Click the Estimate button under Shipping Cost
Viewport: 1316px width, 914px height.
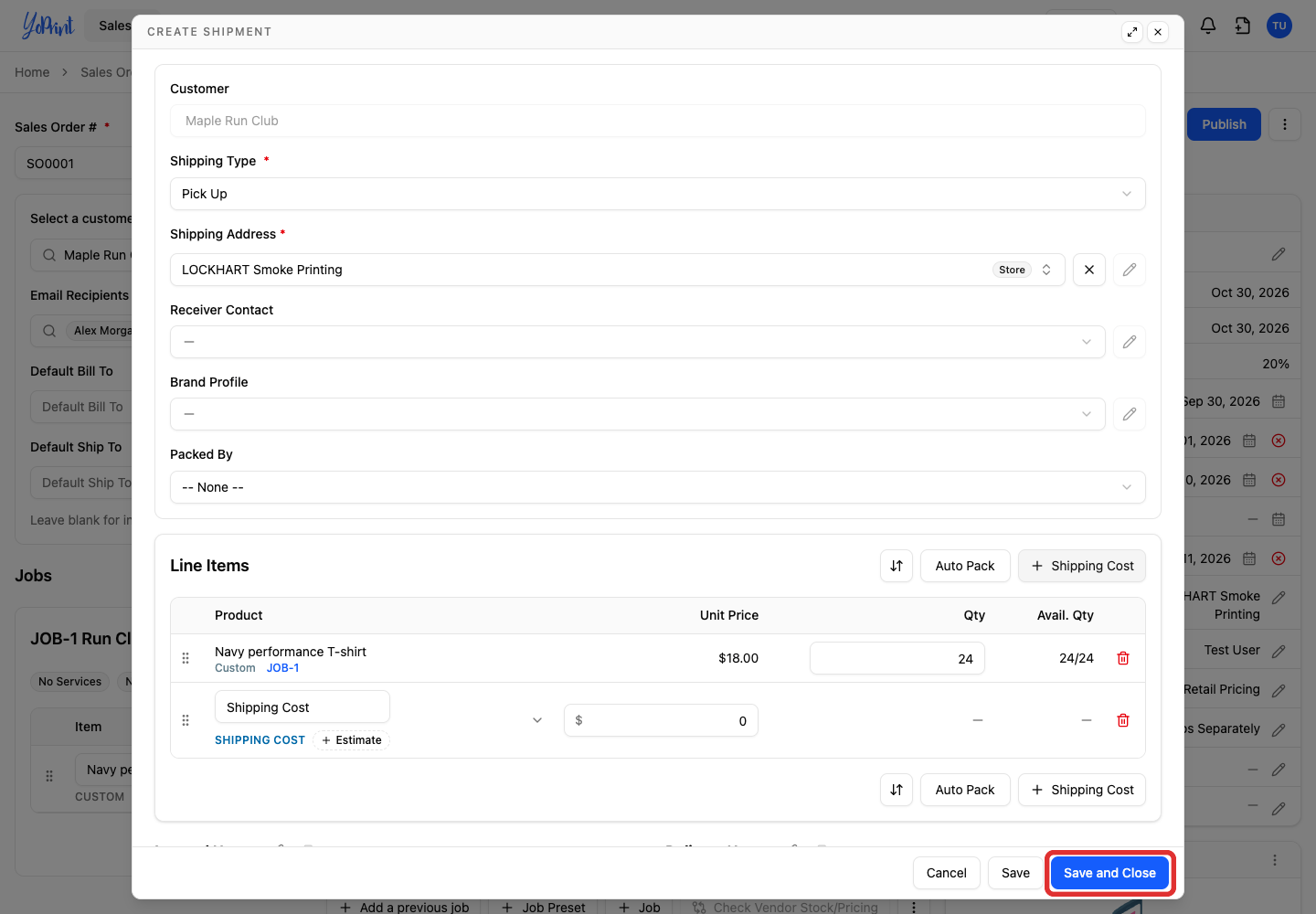tap(352, 740)
